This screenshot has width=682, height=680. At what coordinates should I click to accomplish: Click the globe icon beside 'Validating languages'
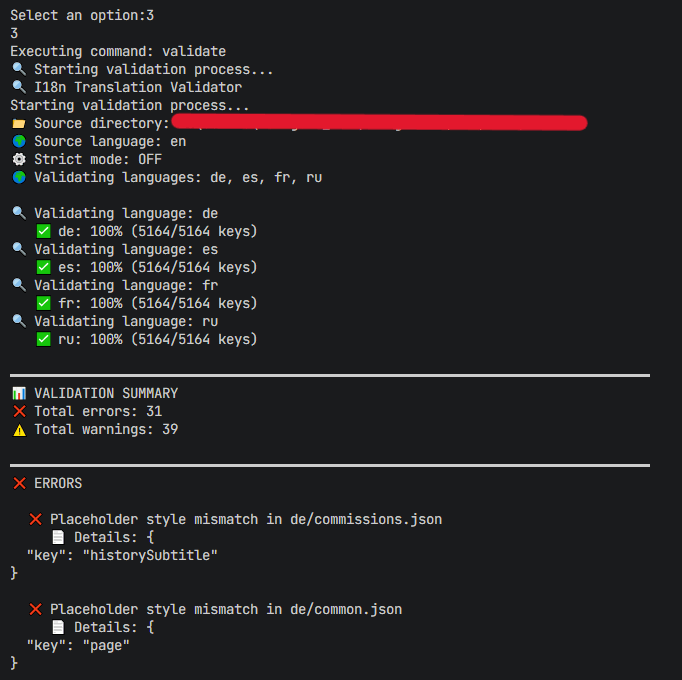coord(19,178)
